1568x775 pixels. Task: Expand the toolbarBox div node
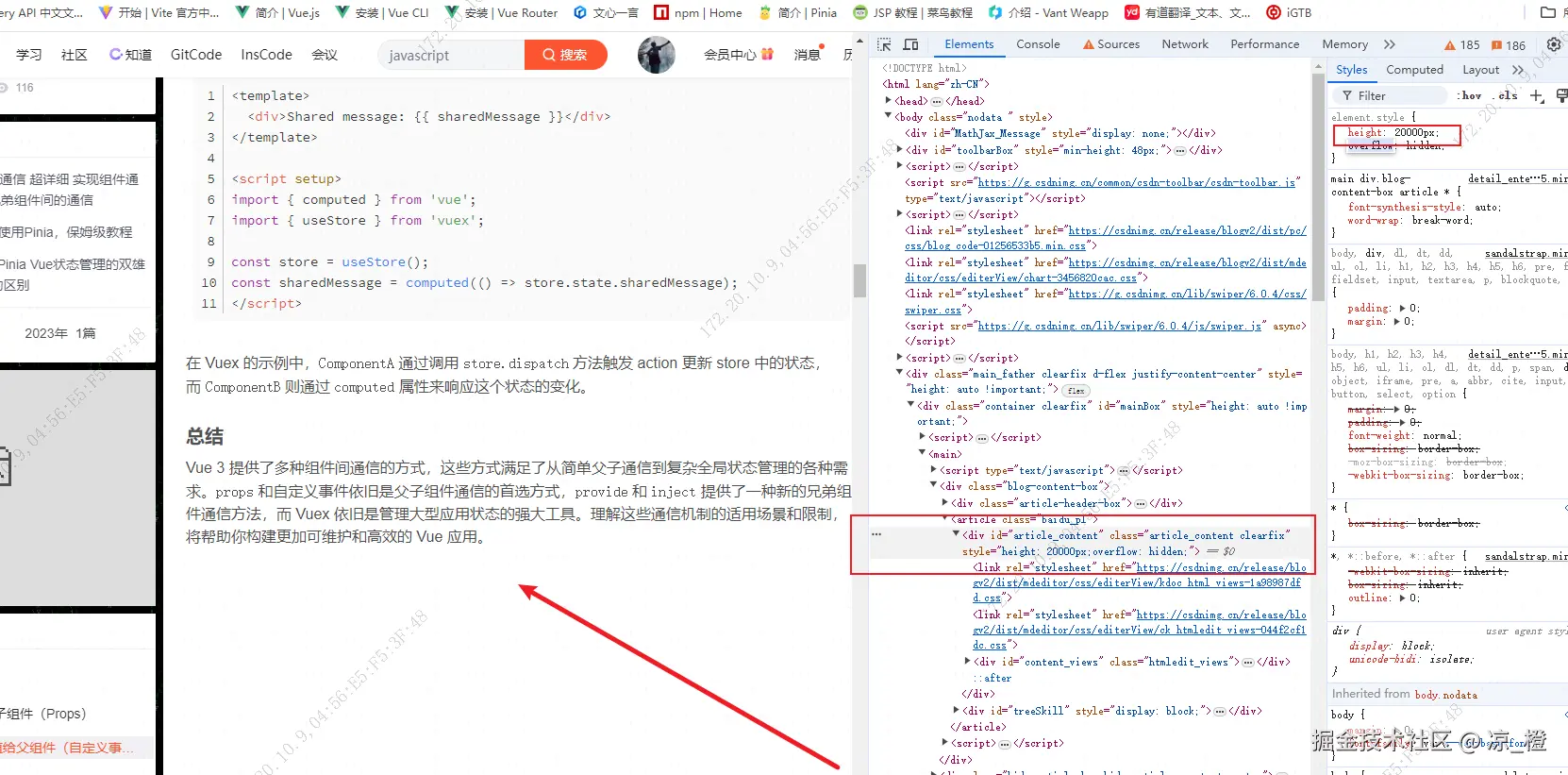click(899, 149)
